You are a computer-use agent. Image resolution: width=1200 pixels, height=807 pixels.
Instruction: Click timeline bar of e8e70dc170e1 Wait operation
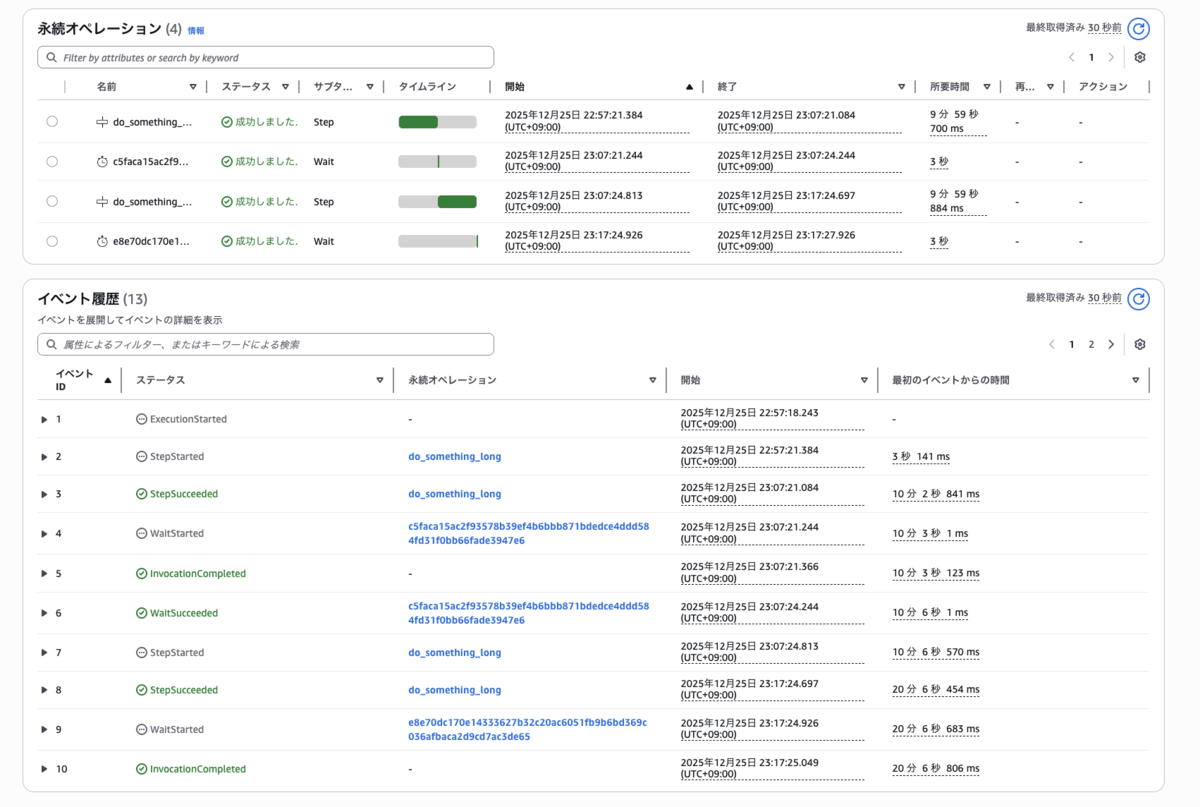[437, 241]
